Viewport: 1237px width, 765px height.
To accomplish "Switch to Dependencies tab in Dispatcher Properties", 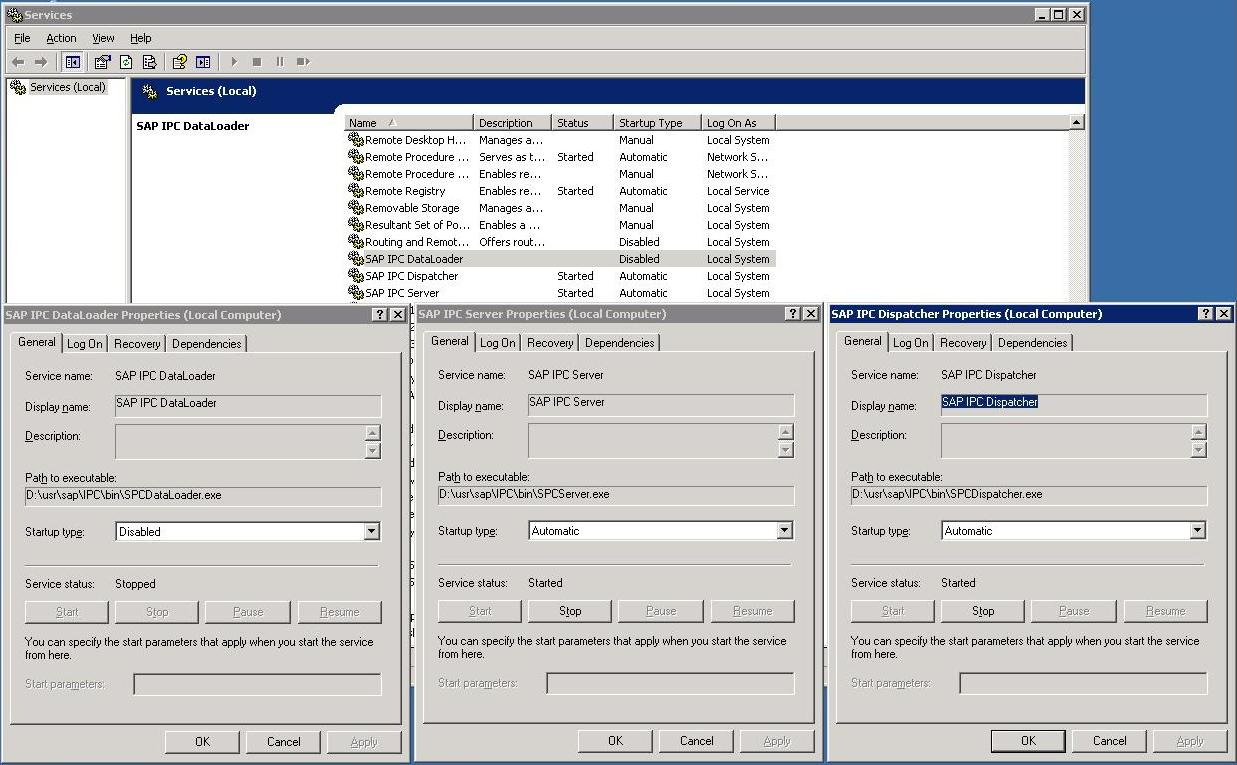I will (x=1032, y=342).
